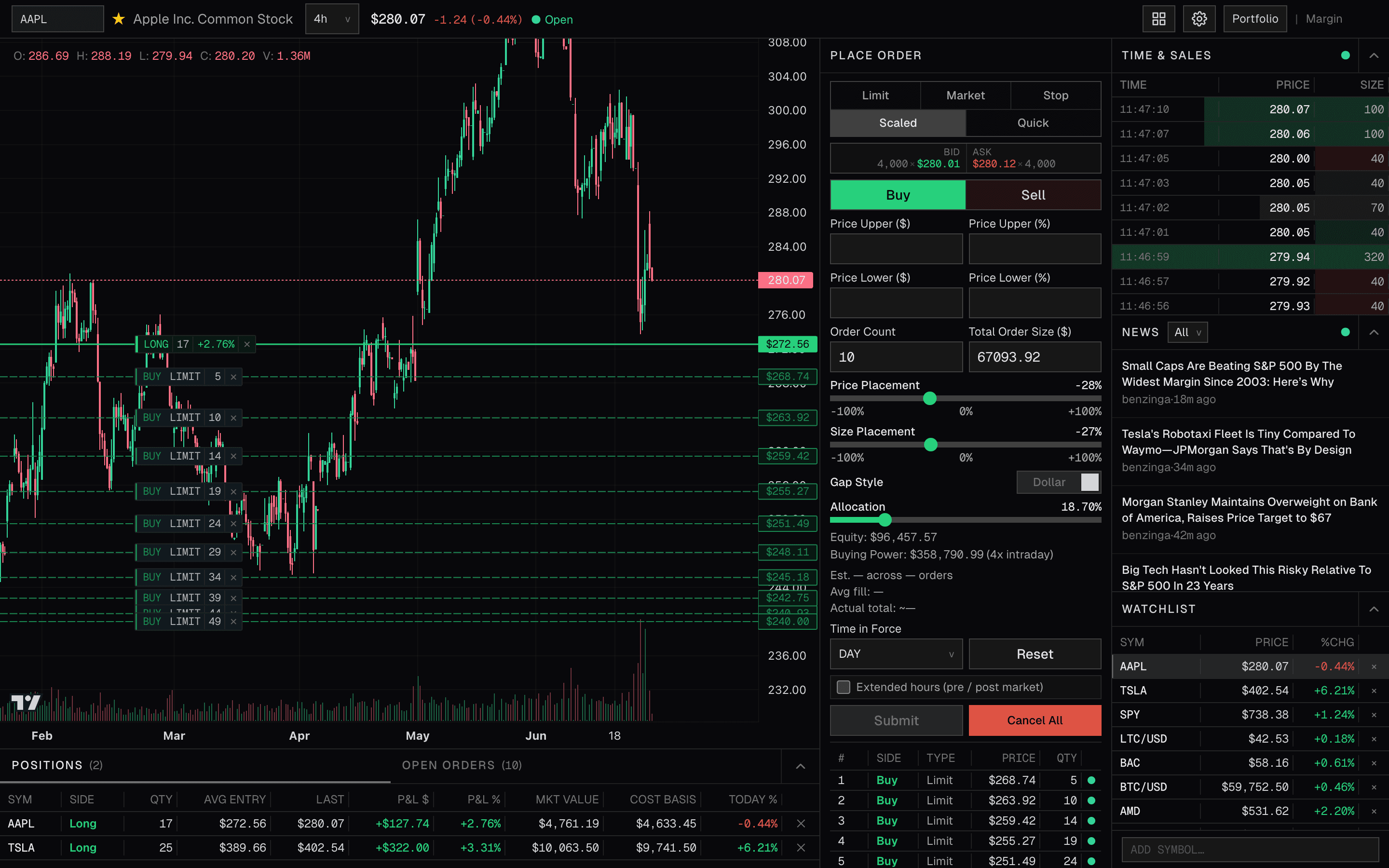Cancel the BUY LIMIT 49 chart order
This screenshot has width=1389, height=868.
click(233, 622)
